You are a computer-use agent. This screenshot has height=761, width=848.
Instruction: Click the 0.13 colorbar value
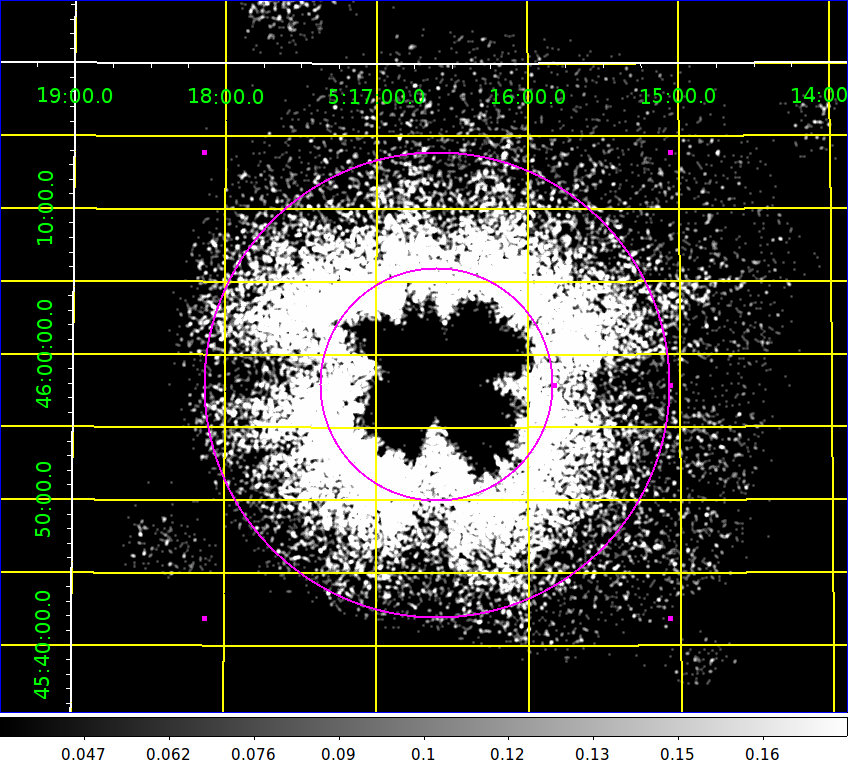[592, 753]
